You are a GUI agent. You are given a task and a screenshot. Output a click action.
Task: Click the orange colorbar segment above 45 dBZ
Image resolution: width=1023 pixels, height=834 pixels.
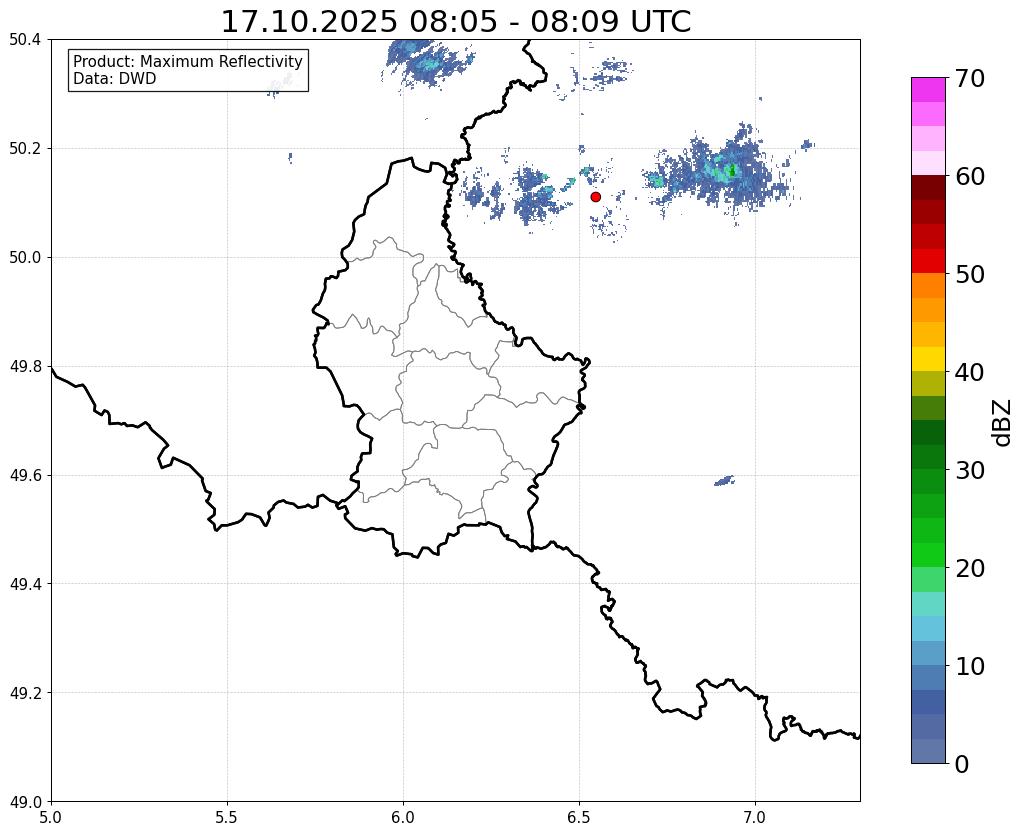point(928,310)
